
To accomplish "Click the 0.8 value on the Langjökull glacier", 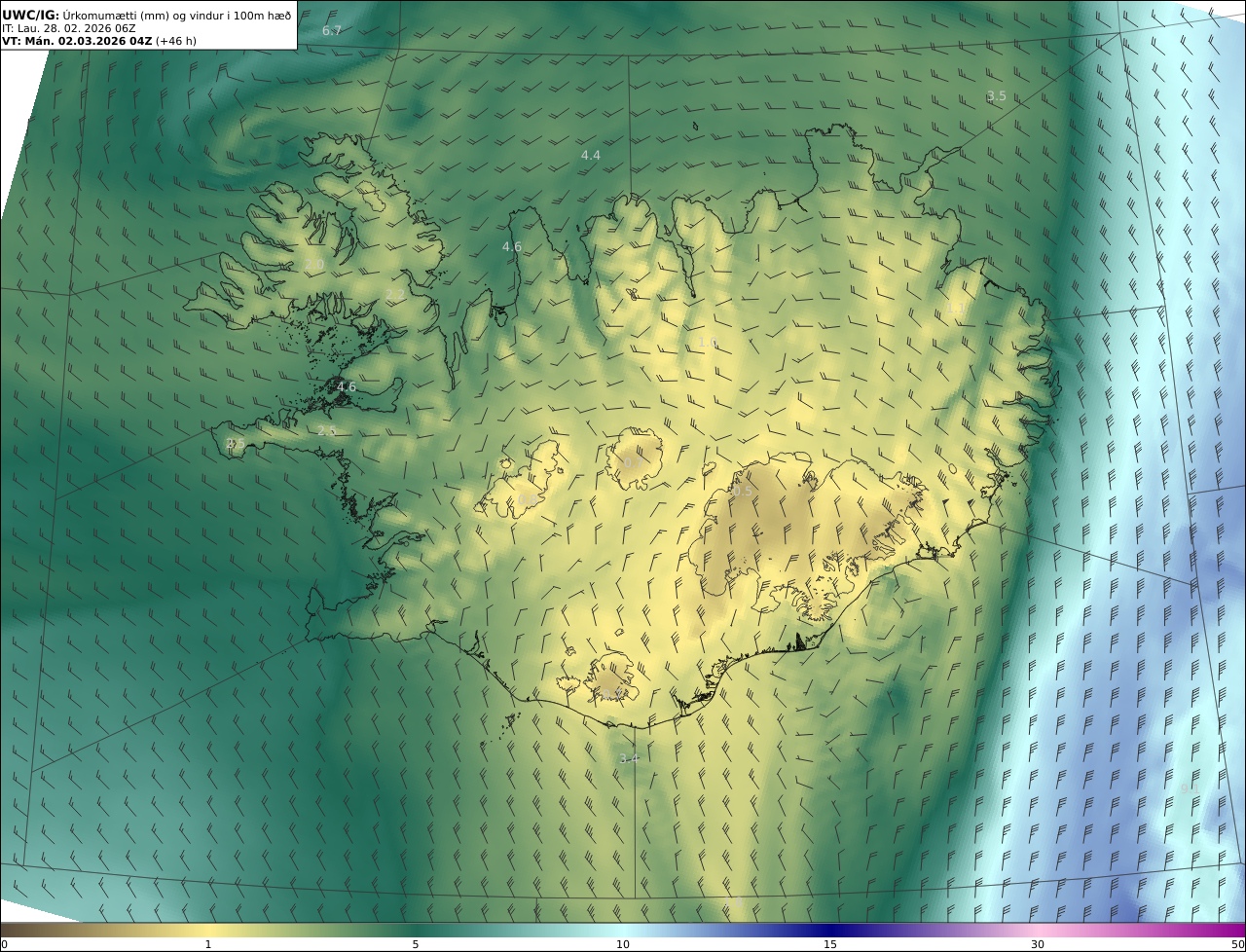I will (x=527, y=500).
